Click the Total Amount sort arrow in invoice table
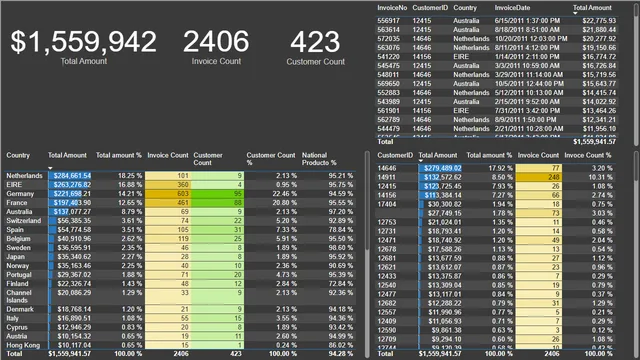The image size is (640, 360). click(x=575, y=13)
